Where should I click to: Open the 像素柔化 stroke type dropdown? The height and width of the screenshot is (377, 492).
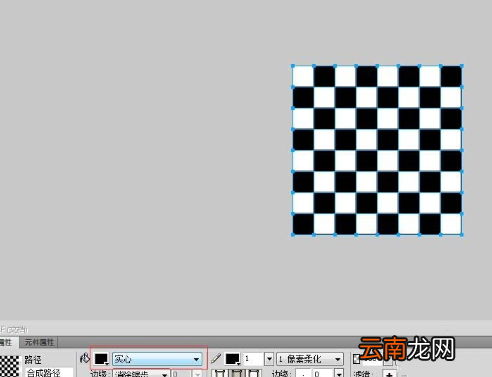pyautogui.click(x=310, y=359)
